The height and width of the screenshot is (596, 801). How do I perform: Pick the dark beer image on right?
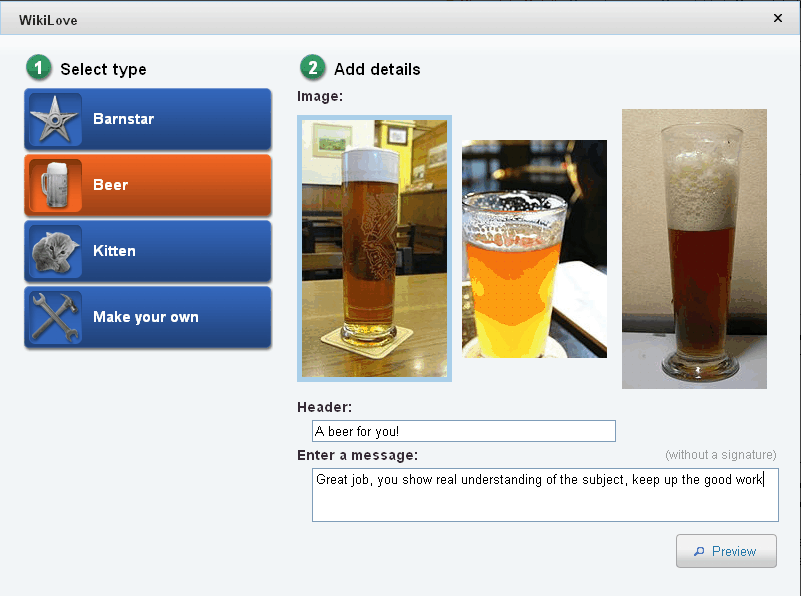click(694, 248)
